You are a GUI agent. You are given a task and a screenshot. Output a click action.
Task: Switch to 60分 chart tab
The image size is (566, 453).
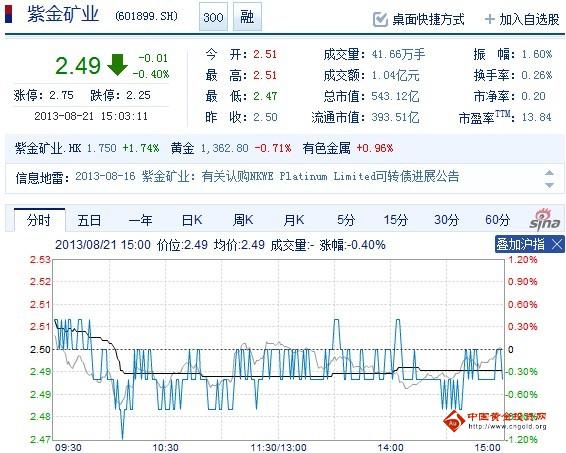(x=497, y=220)
